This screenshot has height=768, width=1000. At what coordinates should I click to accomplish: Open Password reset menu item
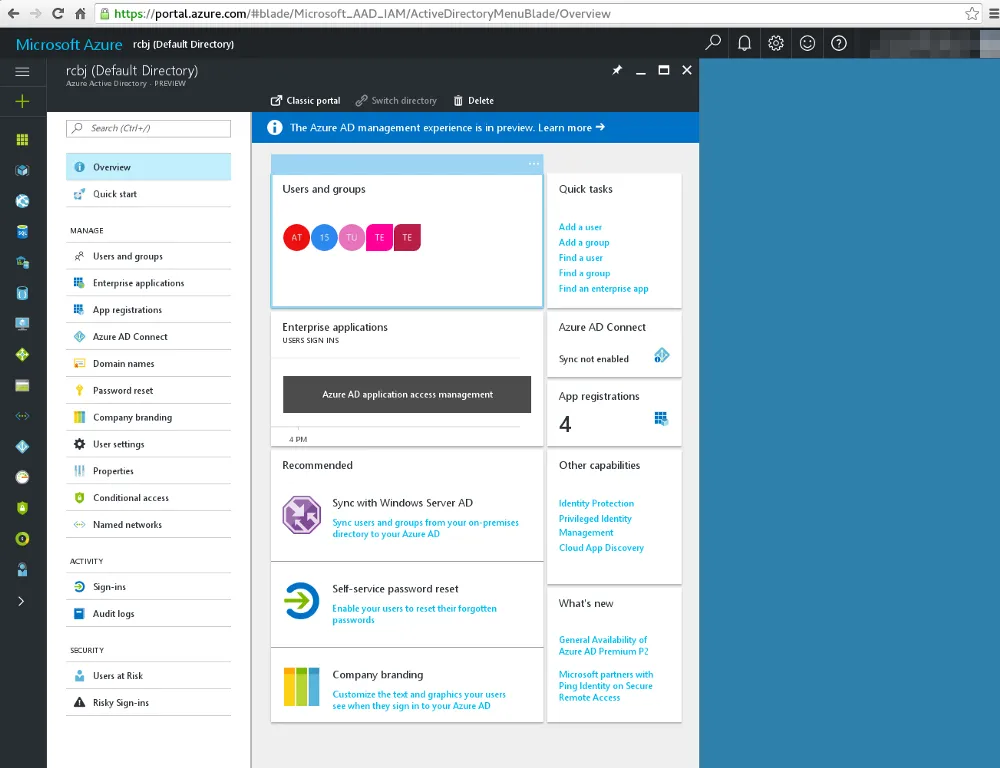click(x=149, y=390)
